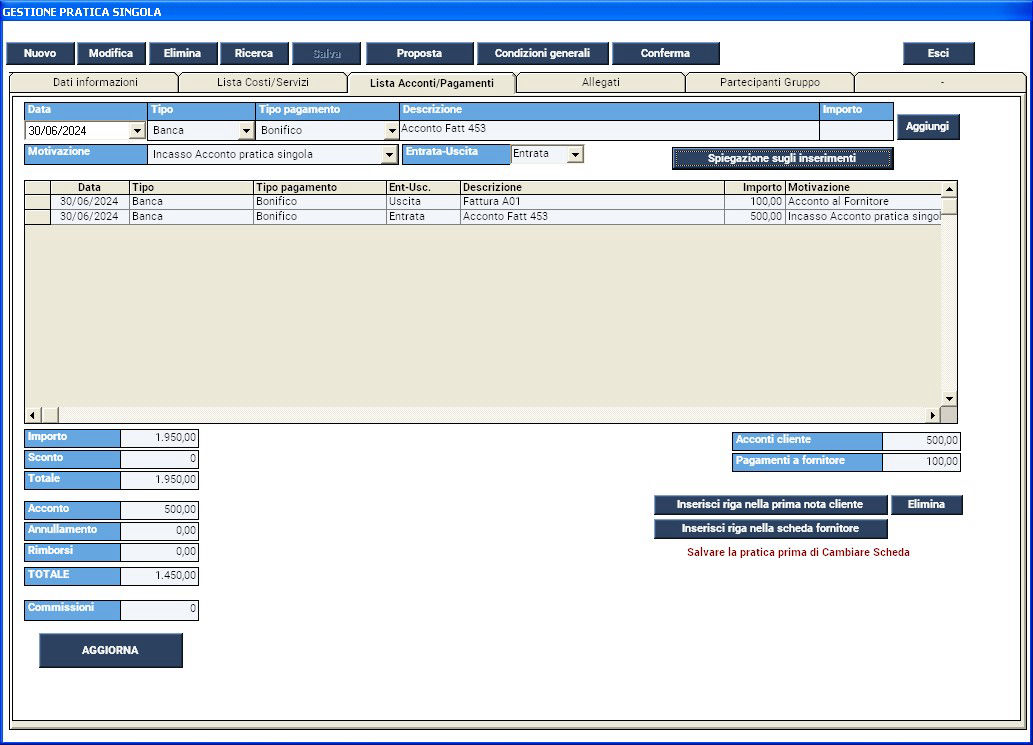1033x745 pixels.
Task: Open Ricerca from the toolbar
Action: coord(253,54)
